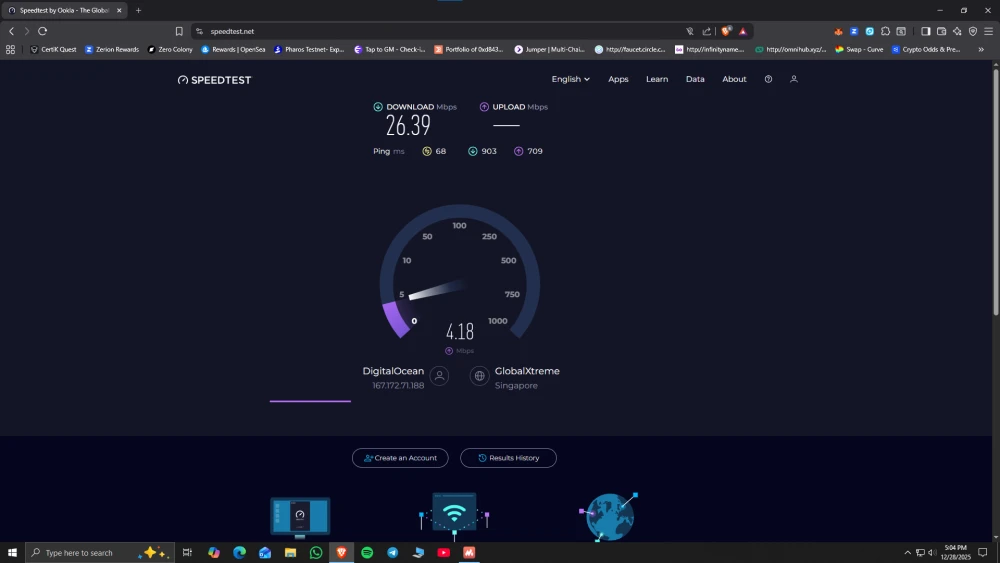Click the user account icon in header

tap(794, 79)
